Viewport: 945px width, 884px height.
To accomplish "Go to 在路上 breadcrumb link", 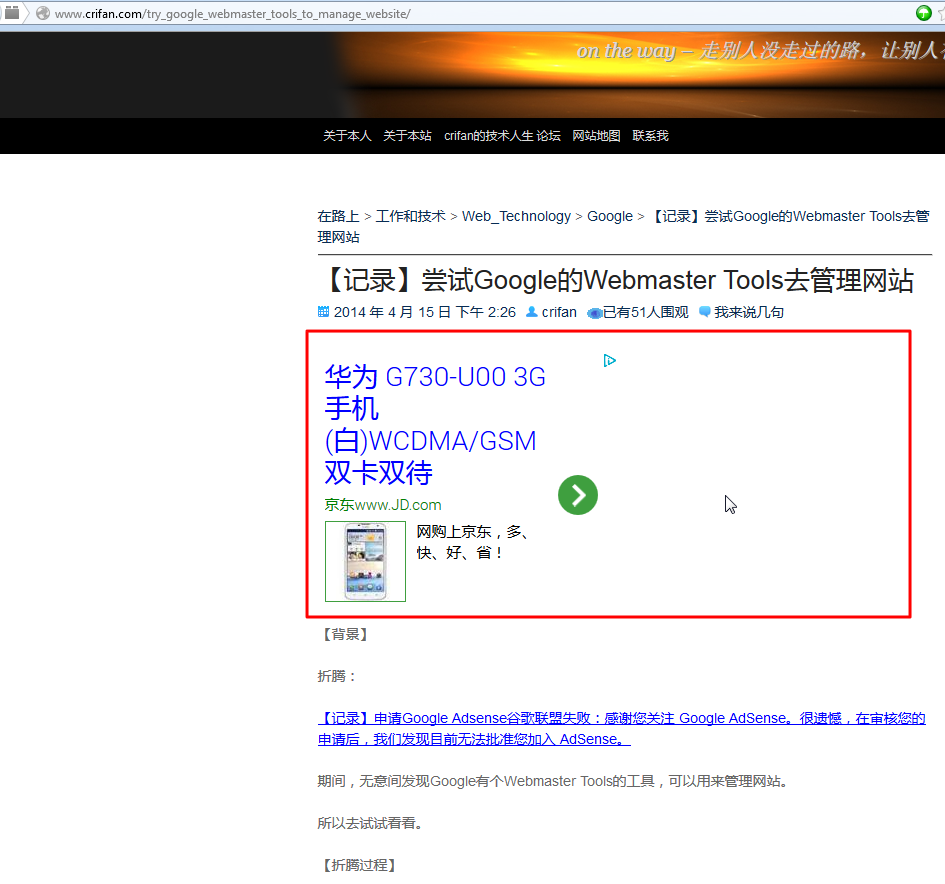I will 338,216.
